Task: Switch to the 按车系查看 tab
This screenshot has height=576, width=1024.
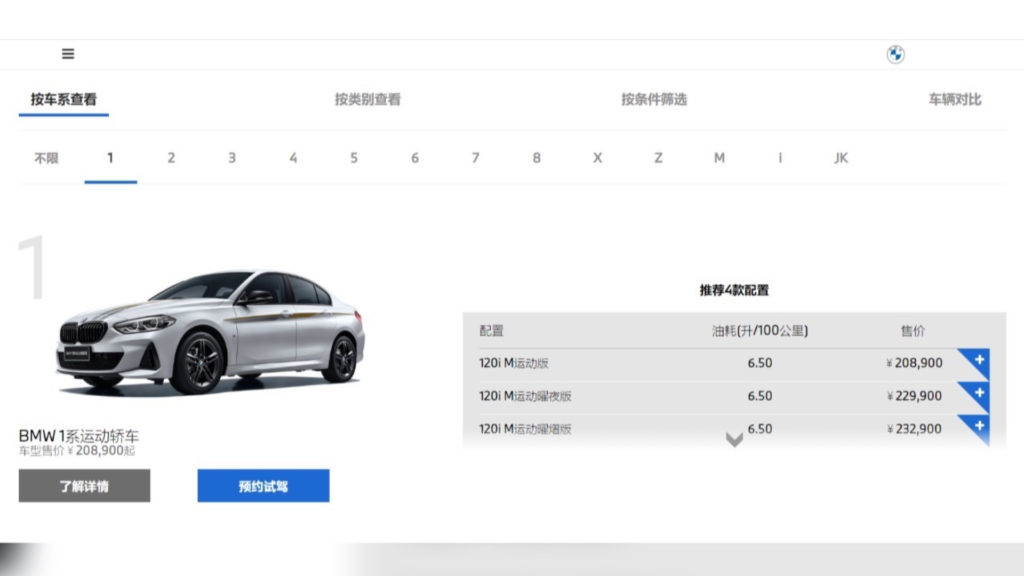Action: 63,99
